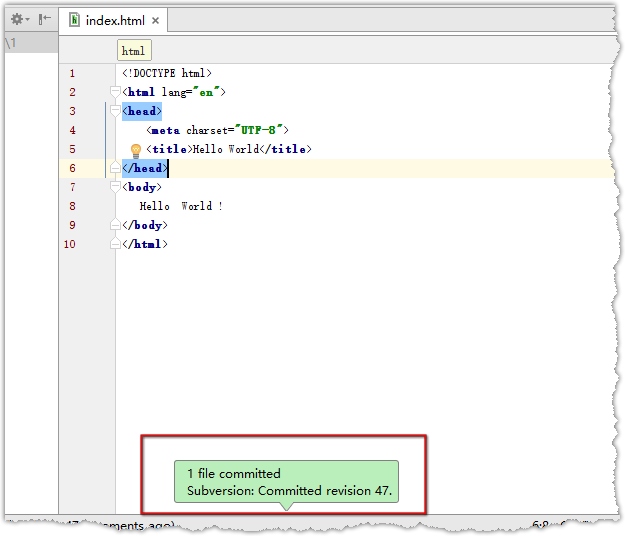Click the DOCTYPE html declaration text
This screenshot has height=536, width=625.
click(167, 73)
